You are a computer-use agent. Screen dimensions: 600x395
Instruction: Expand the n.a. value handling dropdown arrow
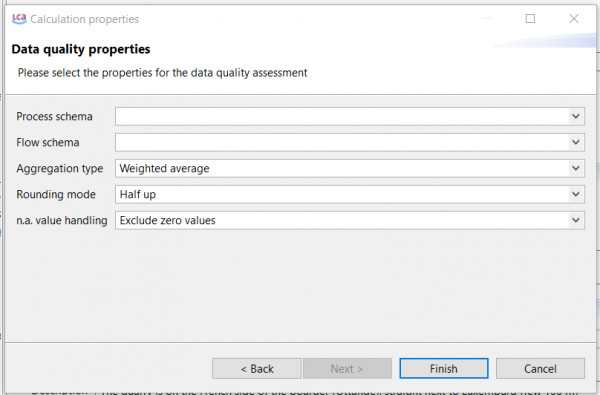click(x=576, y=220)
